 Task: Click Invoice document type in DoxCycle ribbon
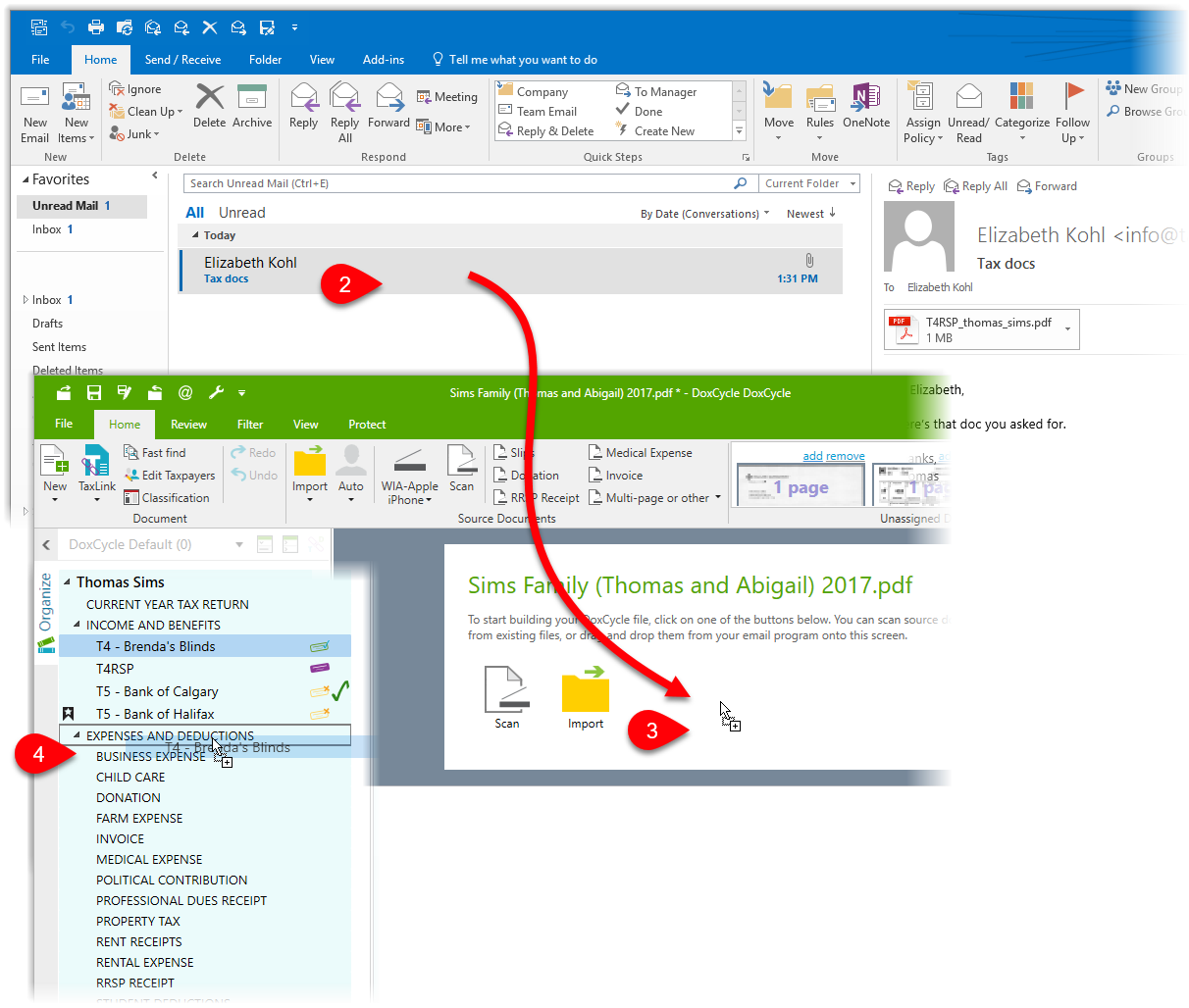pos(616,476)
